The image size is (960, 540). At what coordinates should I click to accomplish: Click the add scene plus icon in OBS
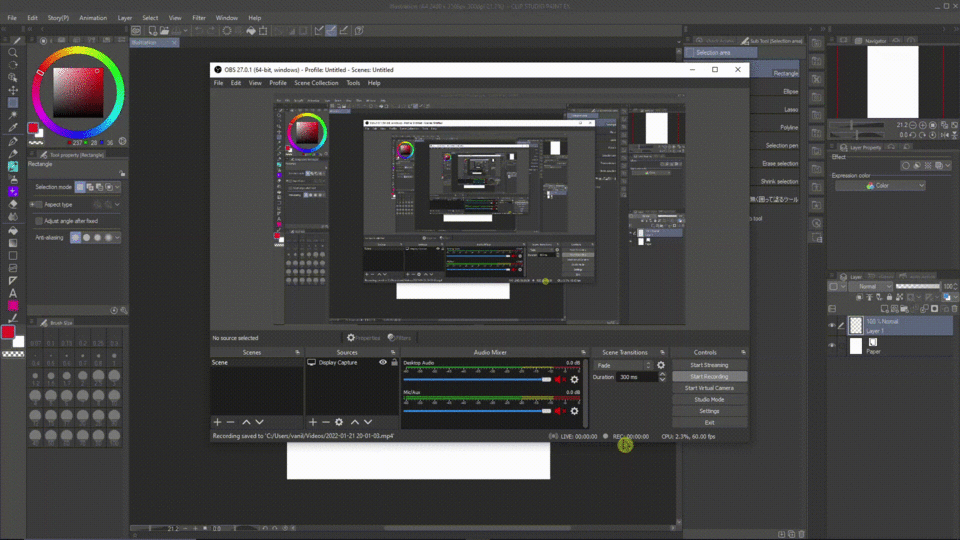[217, 422]
